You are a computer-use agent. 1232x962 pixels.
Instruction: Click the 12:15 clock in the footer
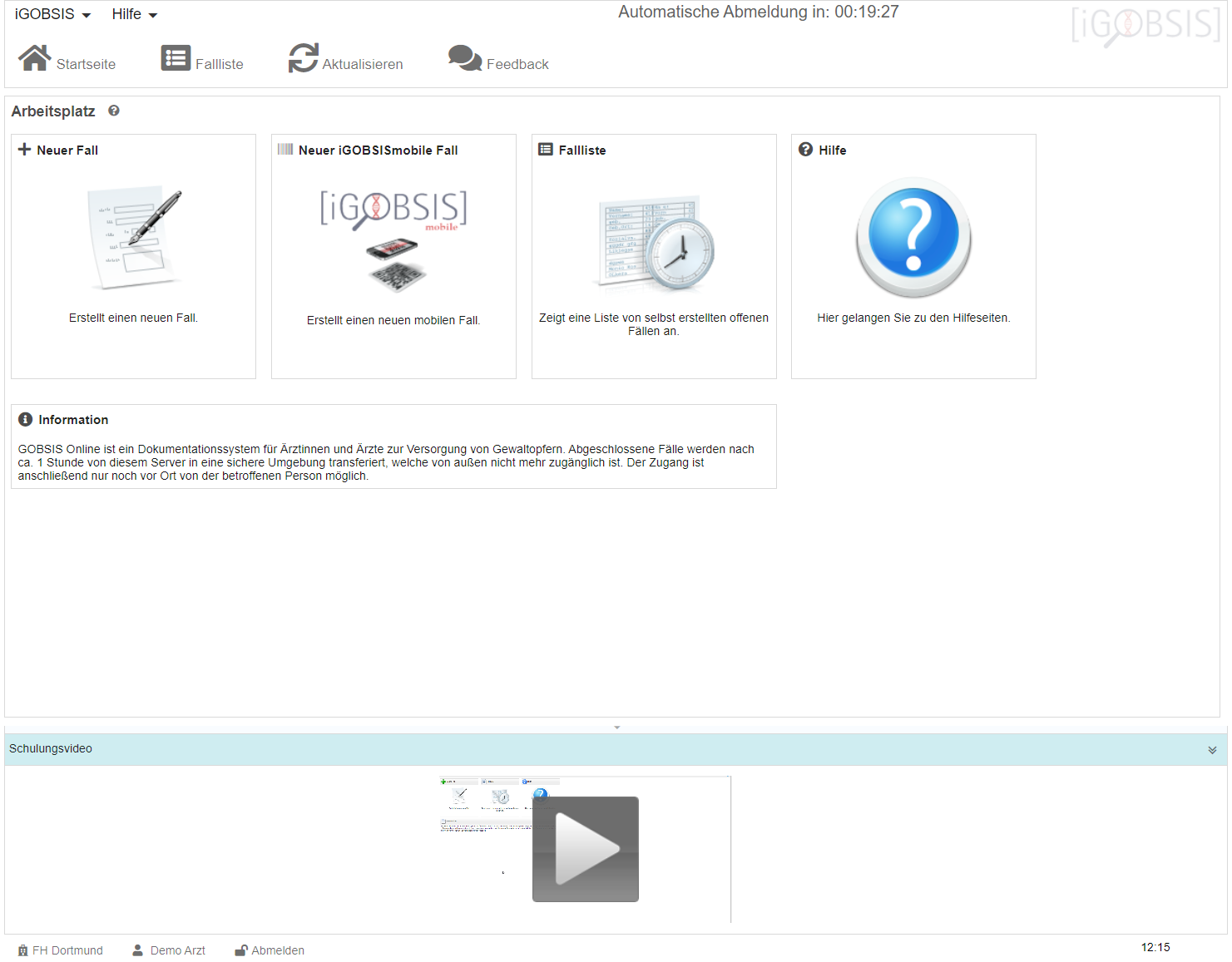tap(1155, 947)
